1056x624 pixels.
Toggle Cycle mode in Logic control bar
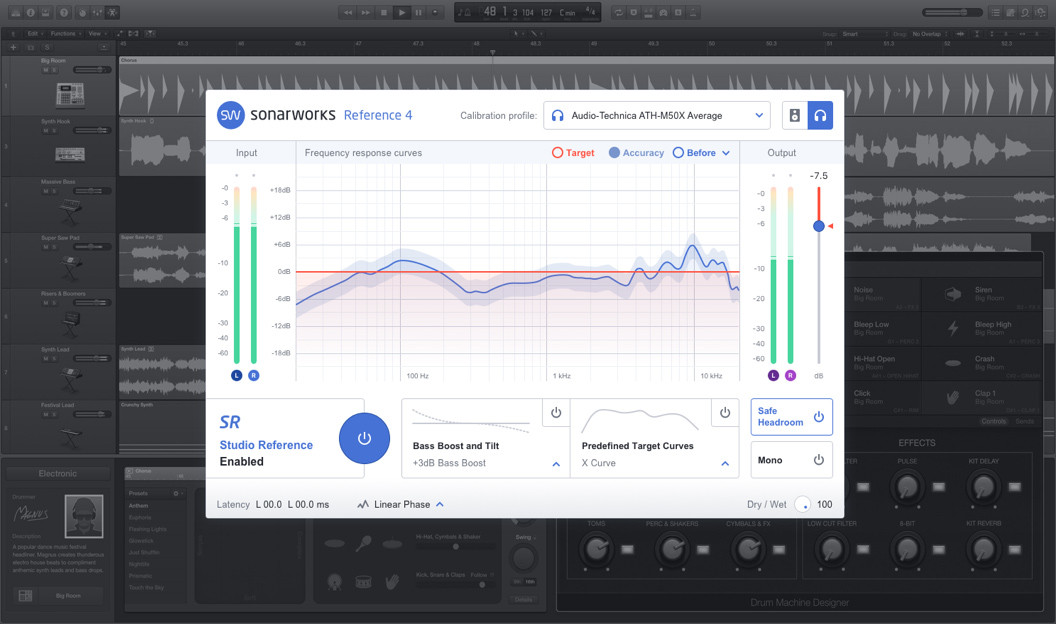click(x=619, y=12)
